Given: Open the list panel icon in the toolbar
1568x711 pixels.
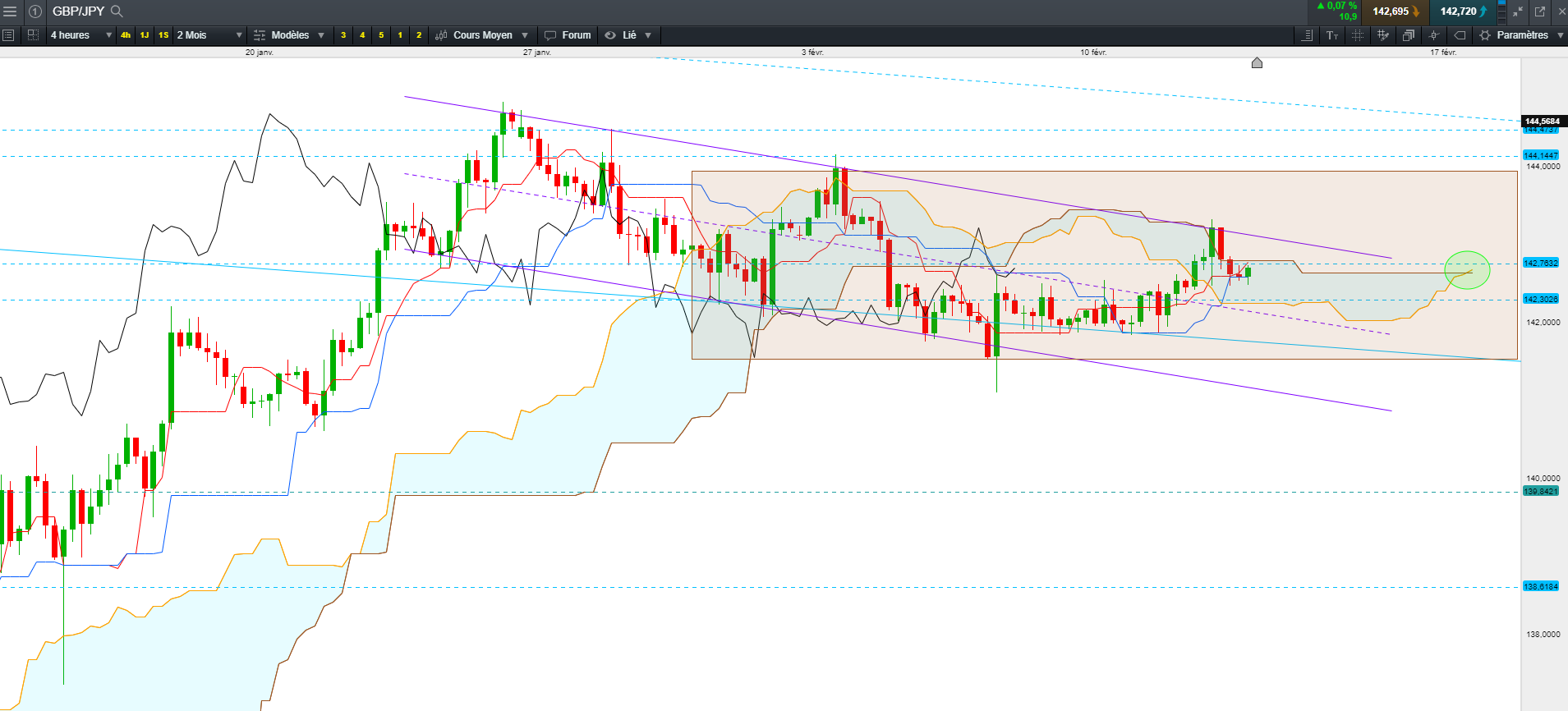Looking at the screenshot, I should (9, 35).
